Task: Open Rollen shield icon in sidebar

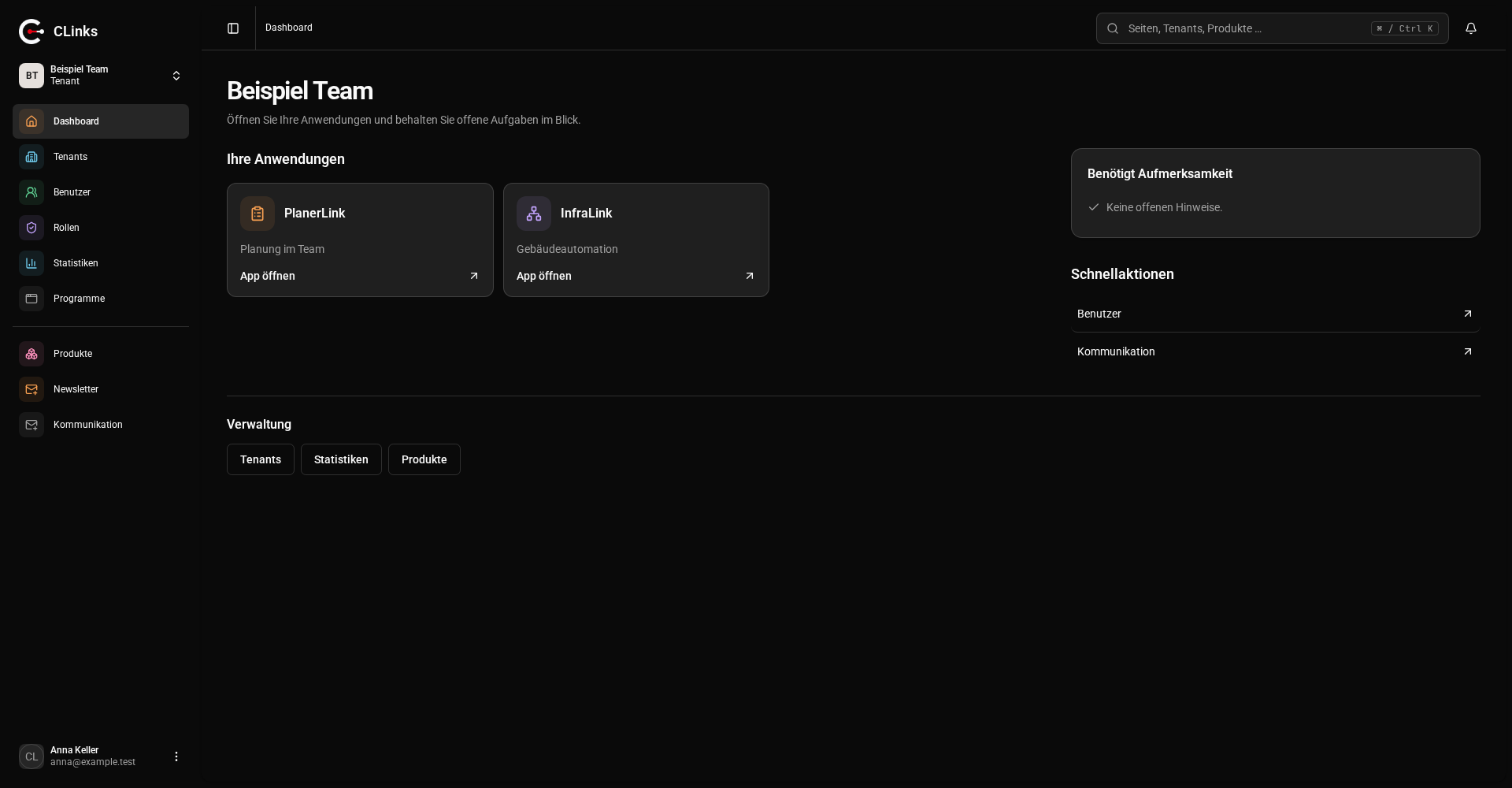Action: coord(31,228)
